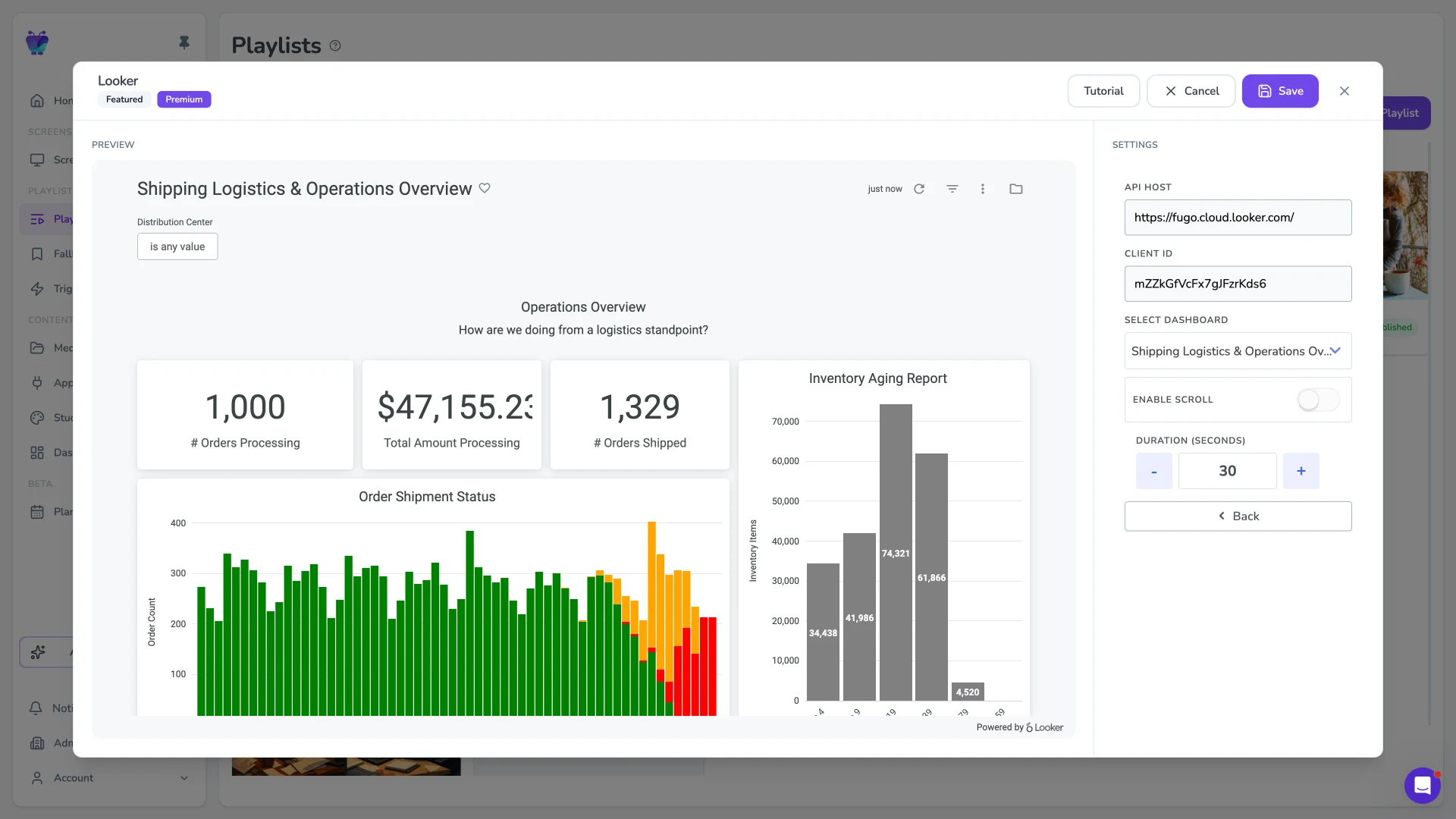Viewport: 1456px width, 819px height.
Task: Open the dashboard folder icon
Action: 1016,189
